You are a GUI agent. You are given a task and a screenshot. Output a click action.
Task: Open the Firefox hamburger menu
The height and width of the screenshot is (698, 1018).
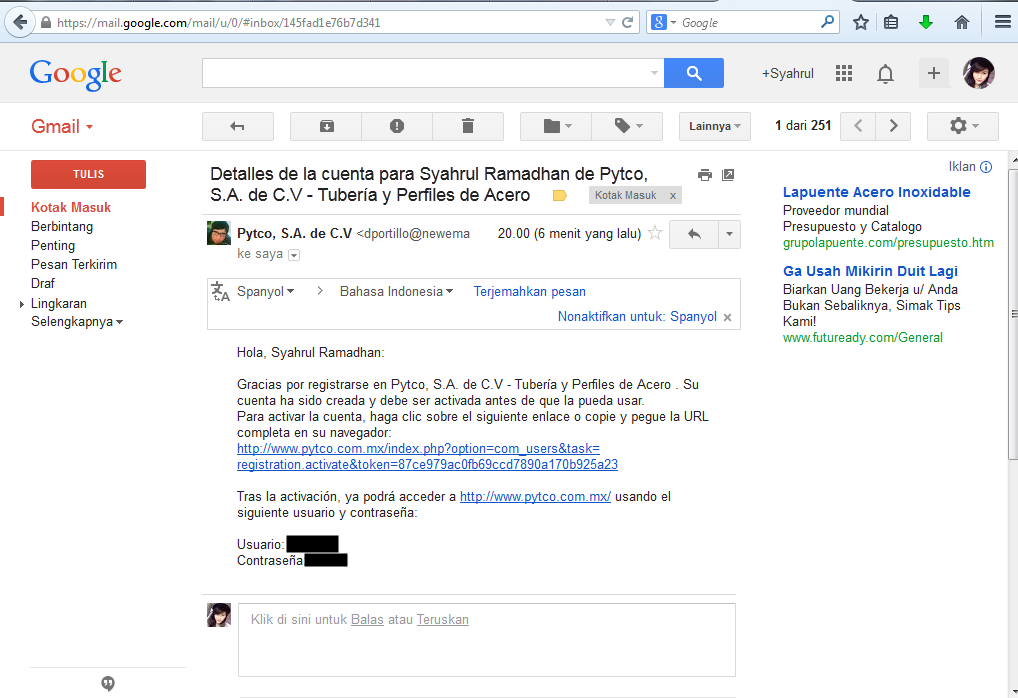[1002, 23]
